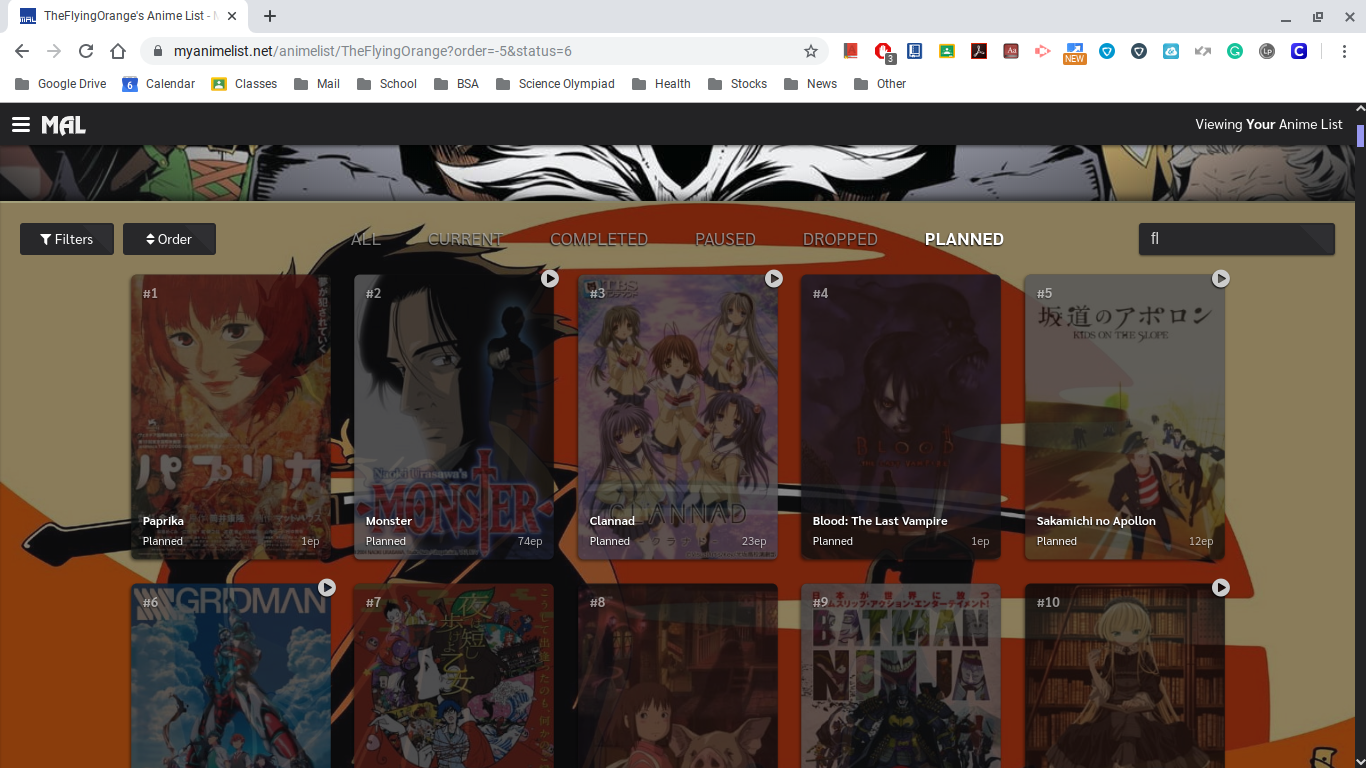
Task: Click the red book extension icon
Action: click(851, 51)
